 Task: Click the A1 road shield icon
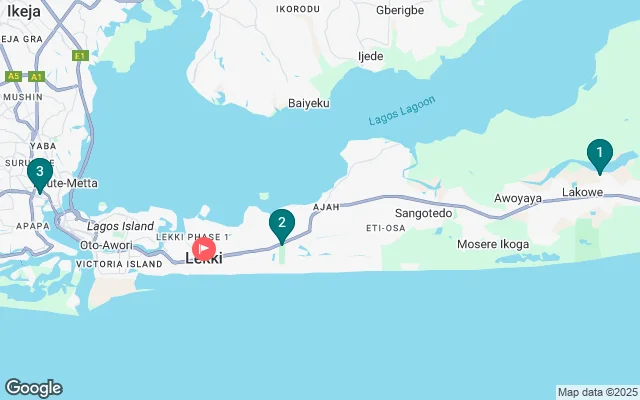tap(36, 76)
